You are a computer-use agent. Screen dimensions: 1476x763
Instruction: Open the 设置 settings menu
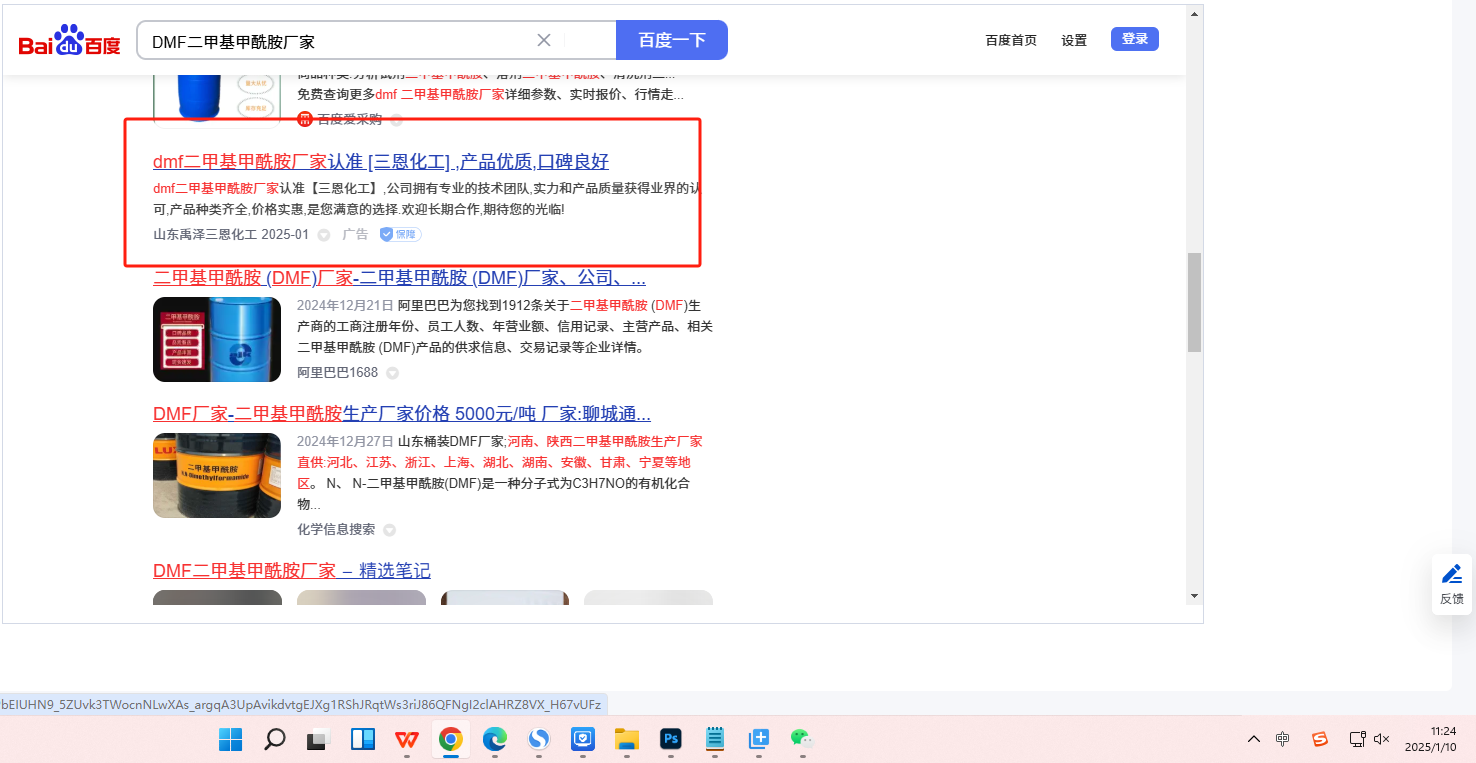pos(1074,40)
